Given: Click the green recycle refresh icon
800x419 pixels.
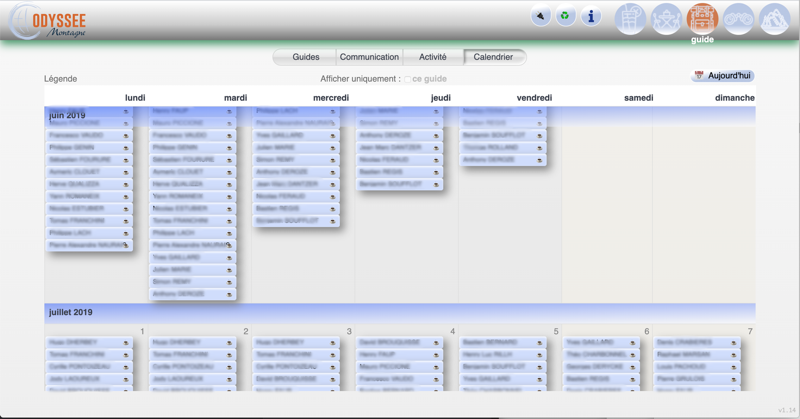Looking at the screenshot, I should tap(565, 17).
